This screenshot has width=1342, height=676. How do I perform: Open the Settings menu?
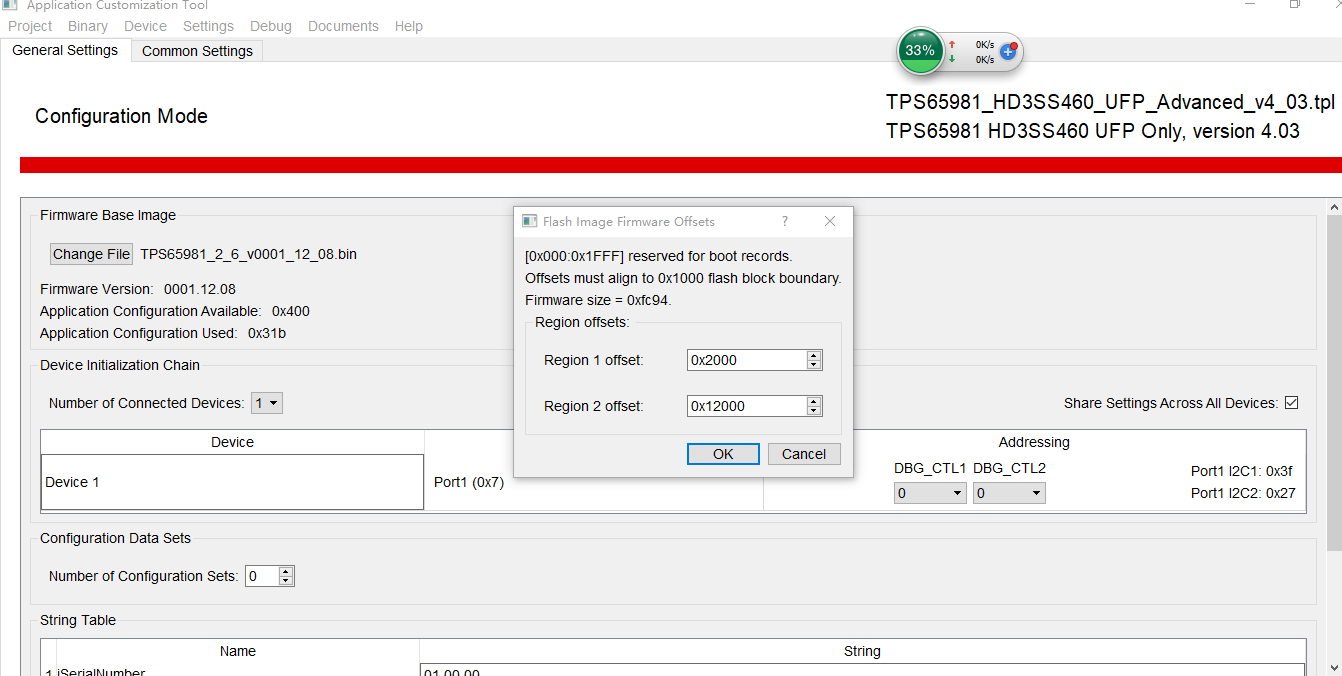coord(208,26)
